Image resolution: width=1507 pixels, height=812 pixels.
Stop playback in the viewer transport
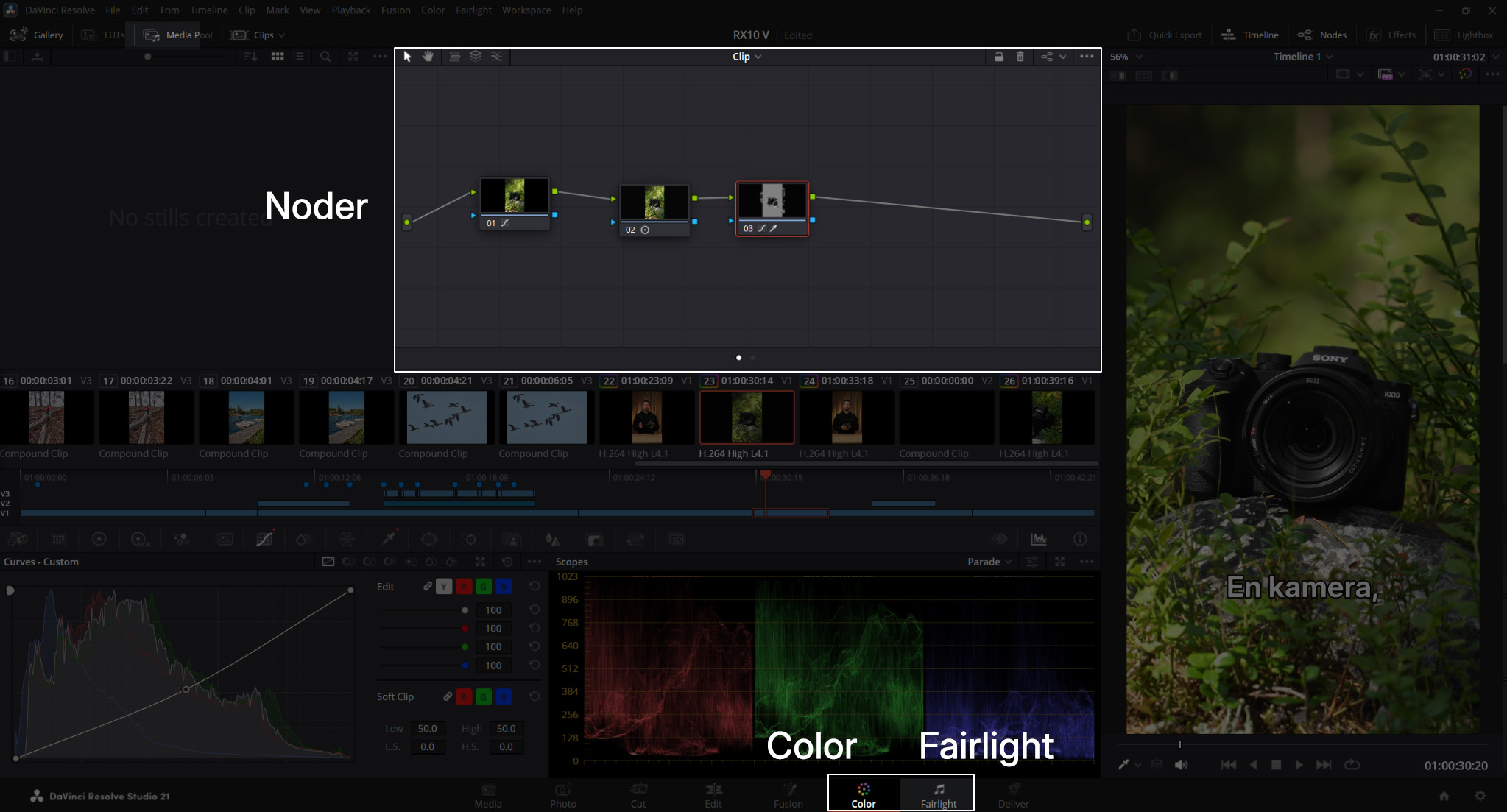1277,765
